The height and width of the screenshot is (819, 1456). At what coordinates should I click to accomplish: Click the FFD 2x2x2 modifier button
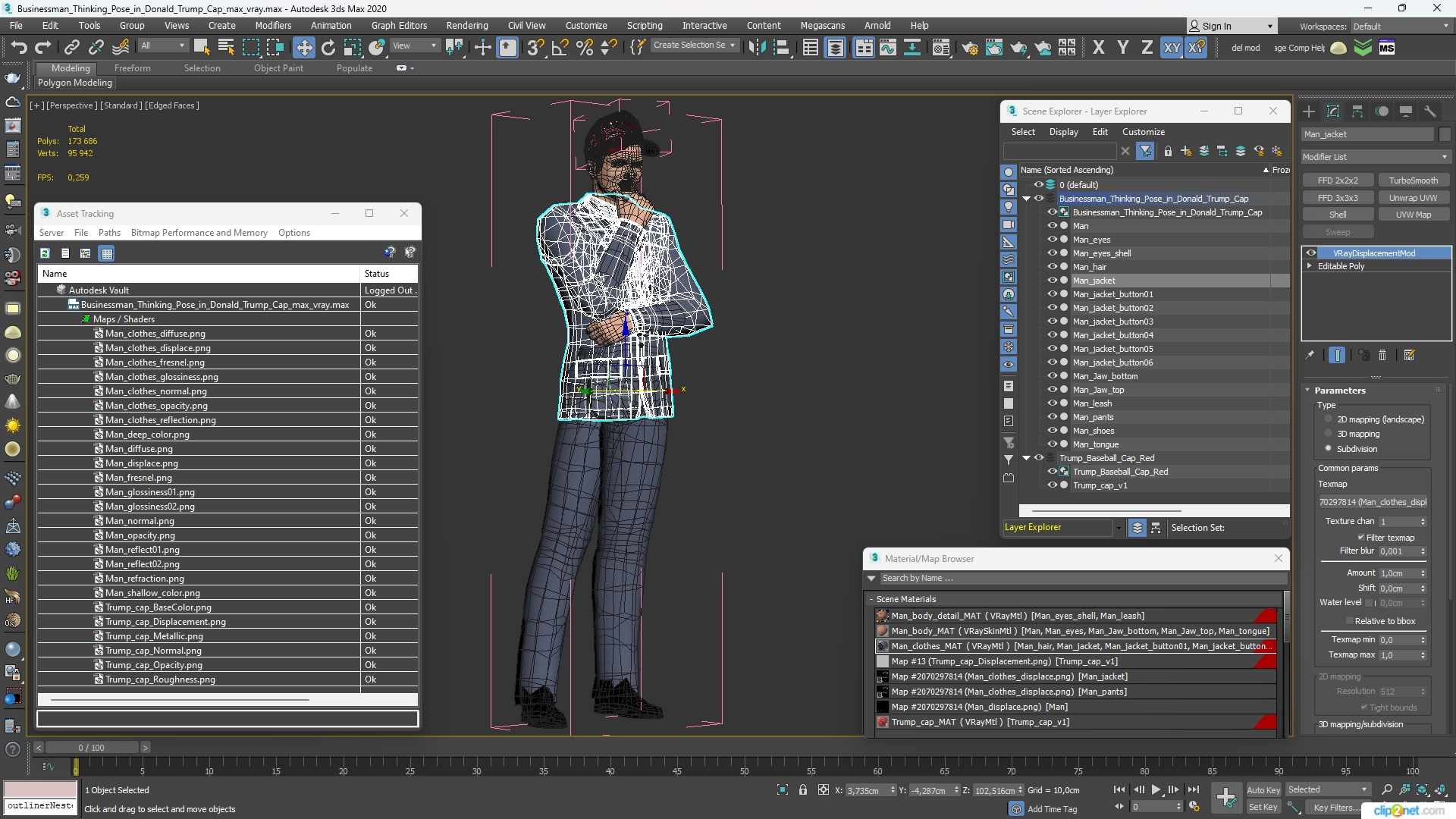tap(1338, 180)
